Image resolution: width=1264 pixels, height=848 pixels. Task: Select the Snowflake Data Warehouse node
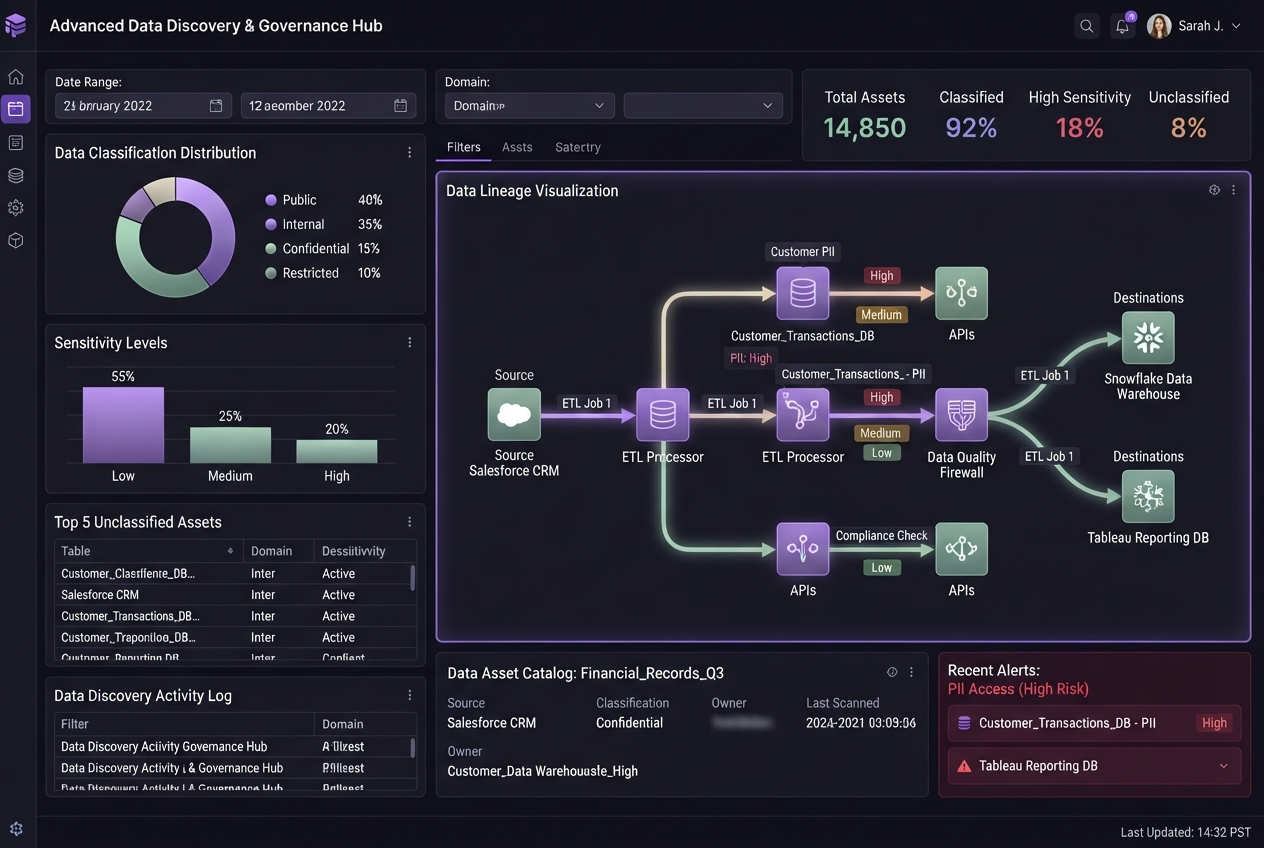(1148, 337)
